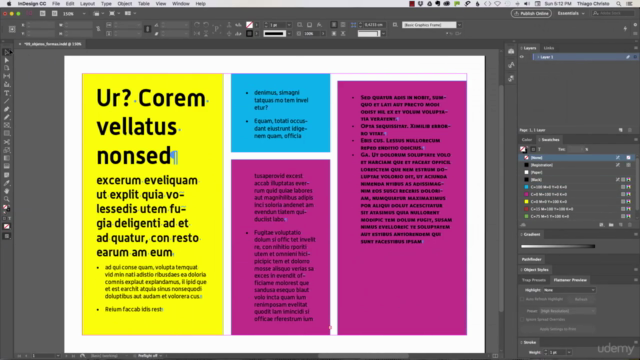
Task: Check Ignore Spread Overrides checkbox
Action: [x=522, y=320]
